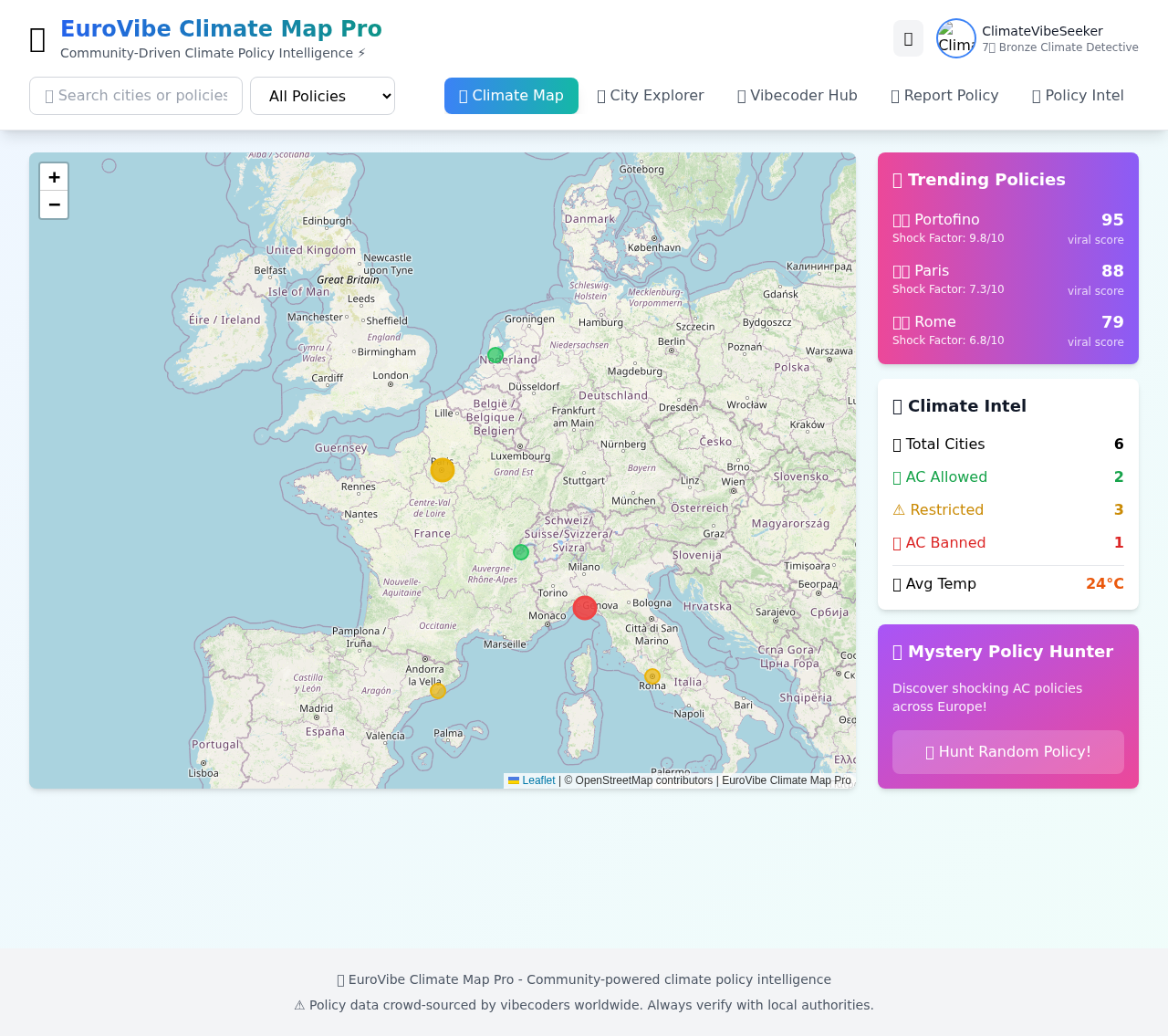Open the City Explorer tab
The image size is (1168, 1036).
[651, 96]
